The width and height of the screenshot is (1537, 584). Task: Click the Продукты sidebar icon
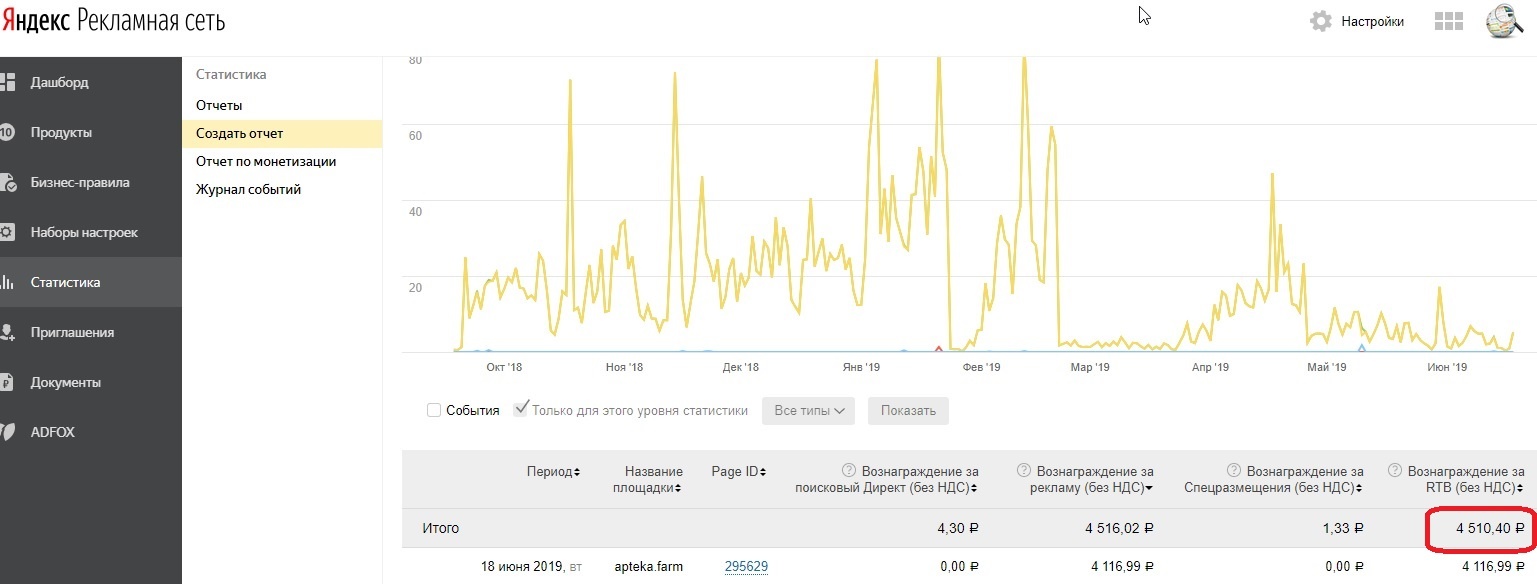pos(7,132)
